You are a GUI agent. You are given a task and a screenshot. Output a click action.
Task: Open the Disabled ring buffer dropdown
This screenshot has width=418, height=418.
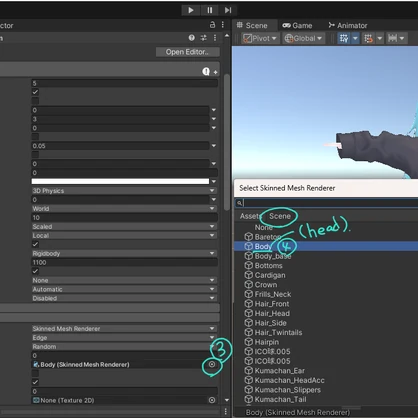[x=124, y=298]
